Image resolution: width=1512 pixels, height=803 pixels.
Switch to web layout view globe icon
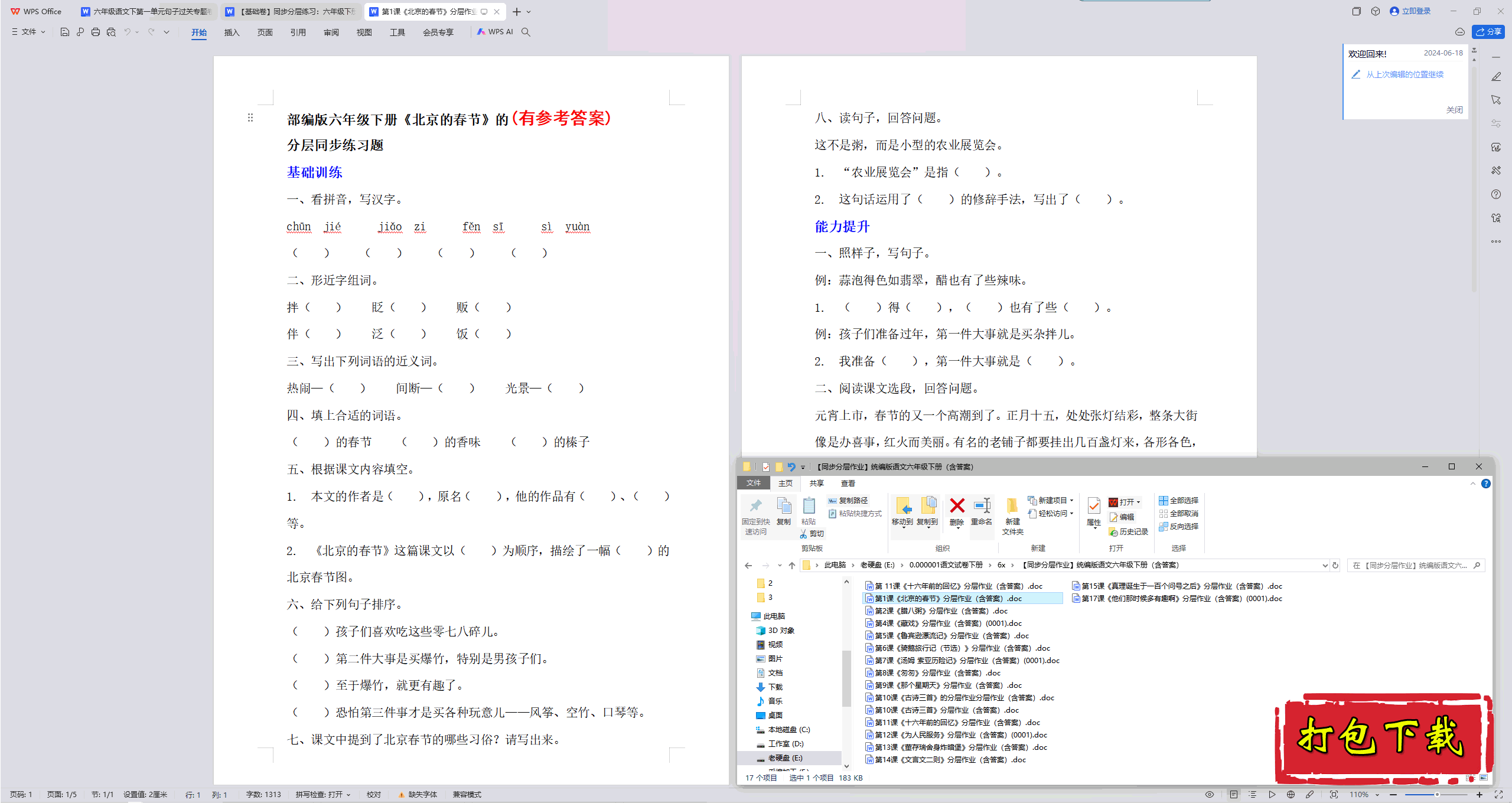point(1291,795)
